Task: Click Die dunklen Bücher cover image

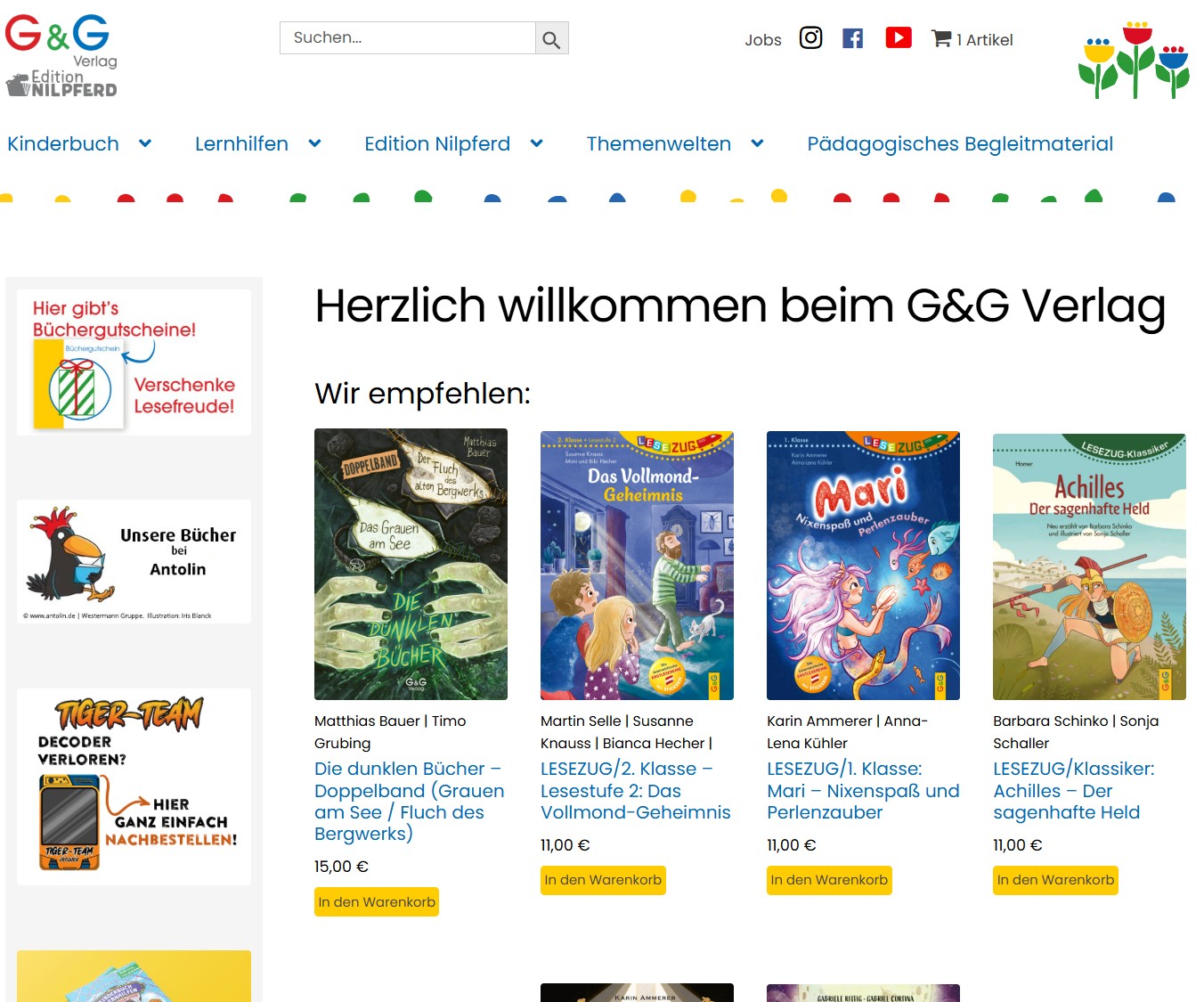Action: (x=411, y=564)
